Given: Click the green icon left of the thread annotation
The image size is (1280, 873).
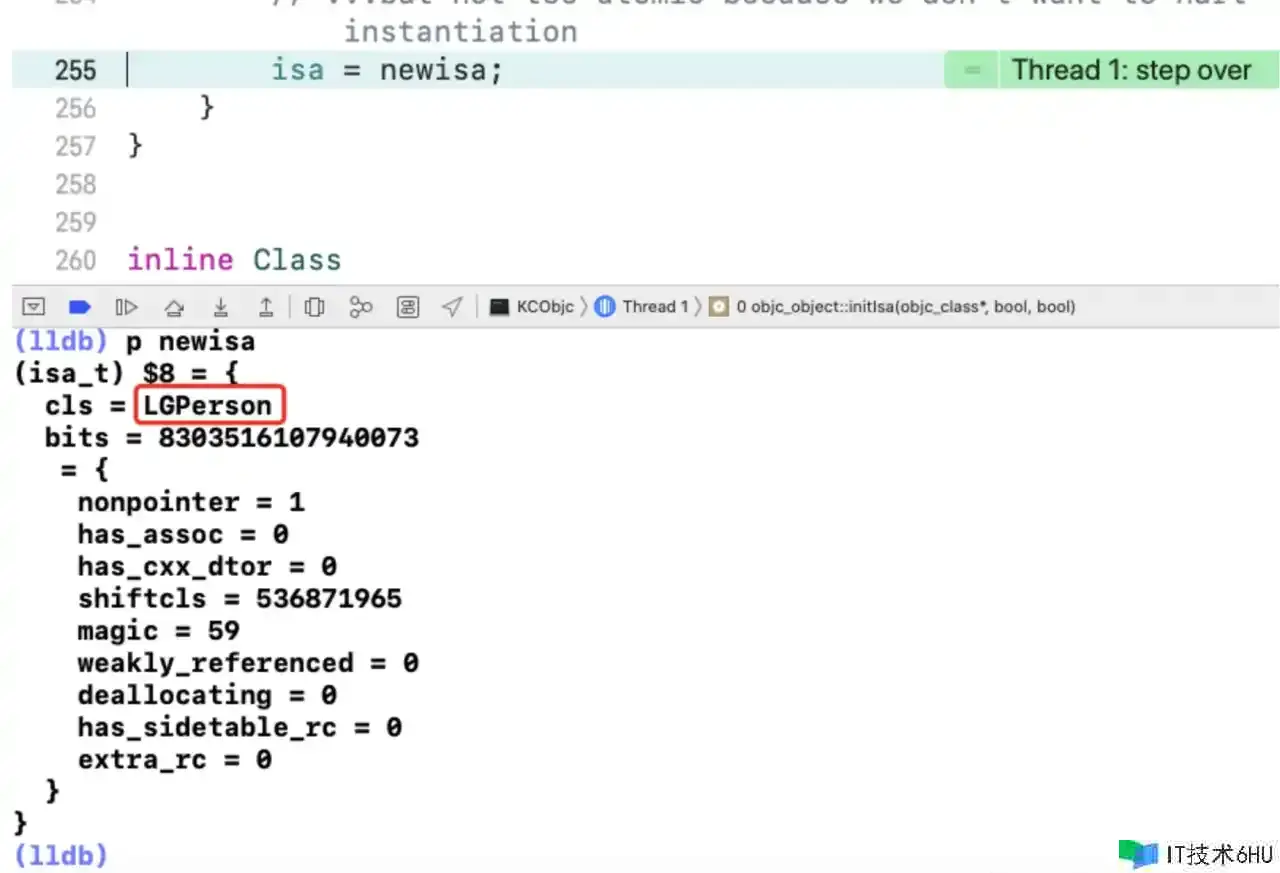Looking at the screenshot, I should (970, 70).
